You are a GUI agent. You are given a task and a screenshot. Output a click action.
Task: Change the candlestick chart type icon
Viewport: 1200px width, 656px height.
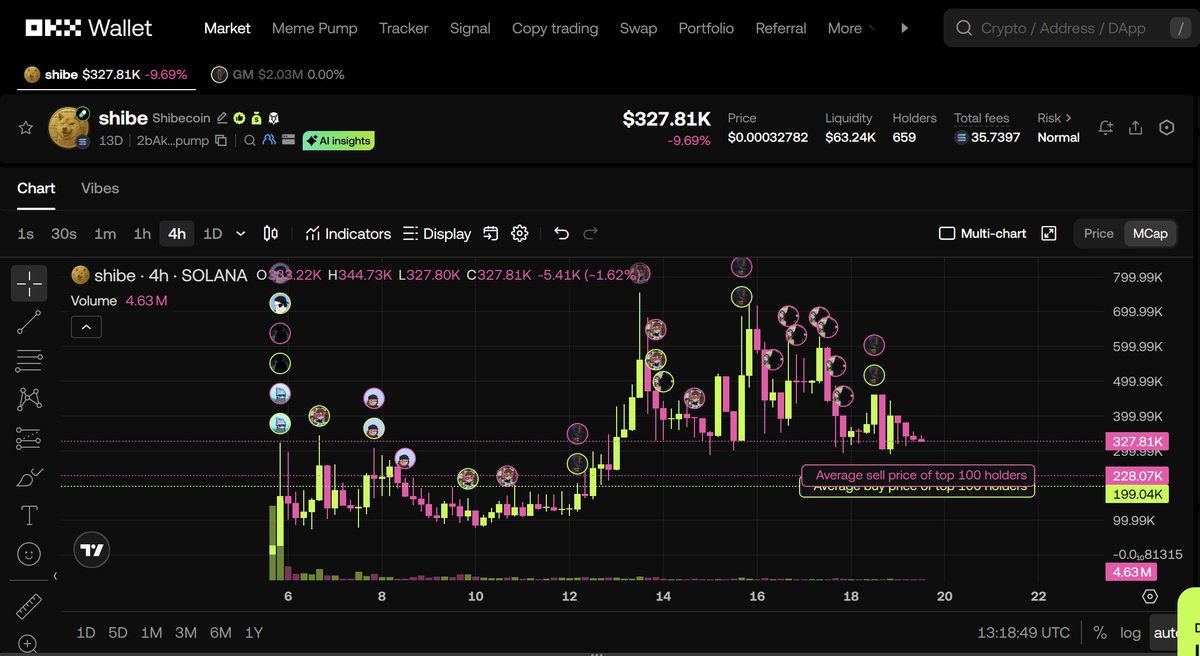tap(270, 233)
